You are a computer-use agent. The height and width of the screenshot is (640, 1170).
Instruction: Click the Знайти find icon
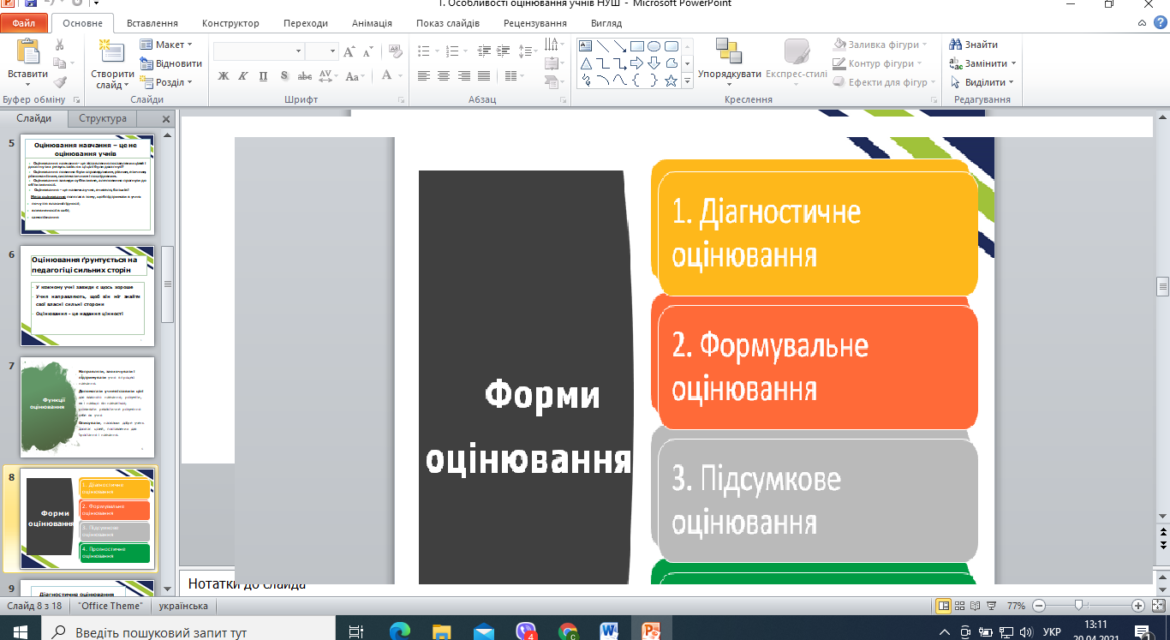955,44
